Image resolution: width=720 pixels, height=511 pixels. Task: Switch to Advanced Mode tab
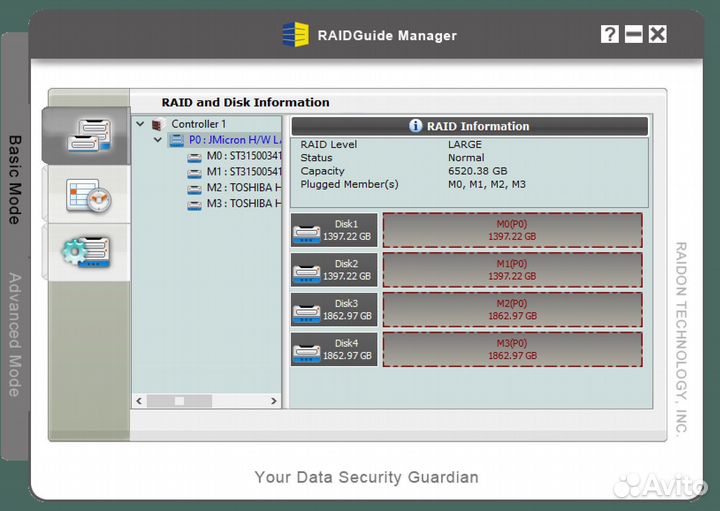tap(15, 335)
